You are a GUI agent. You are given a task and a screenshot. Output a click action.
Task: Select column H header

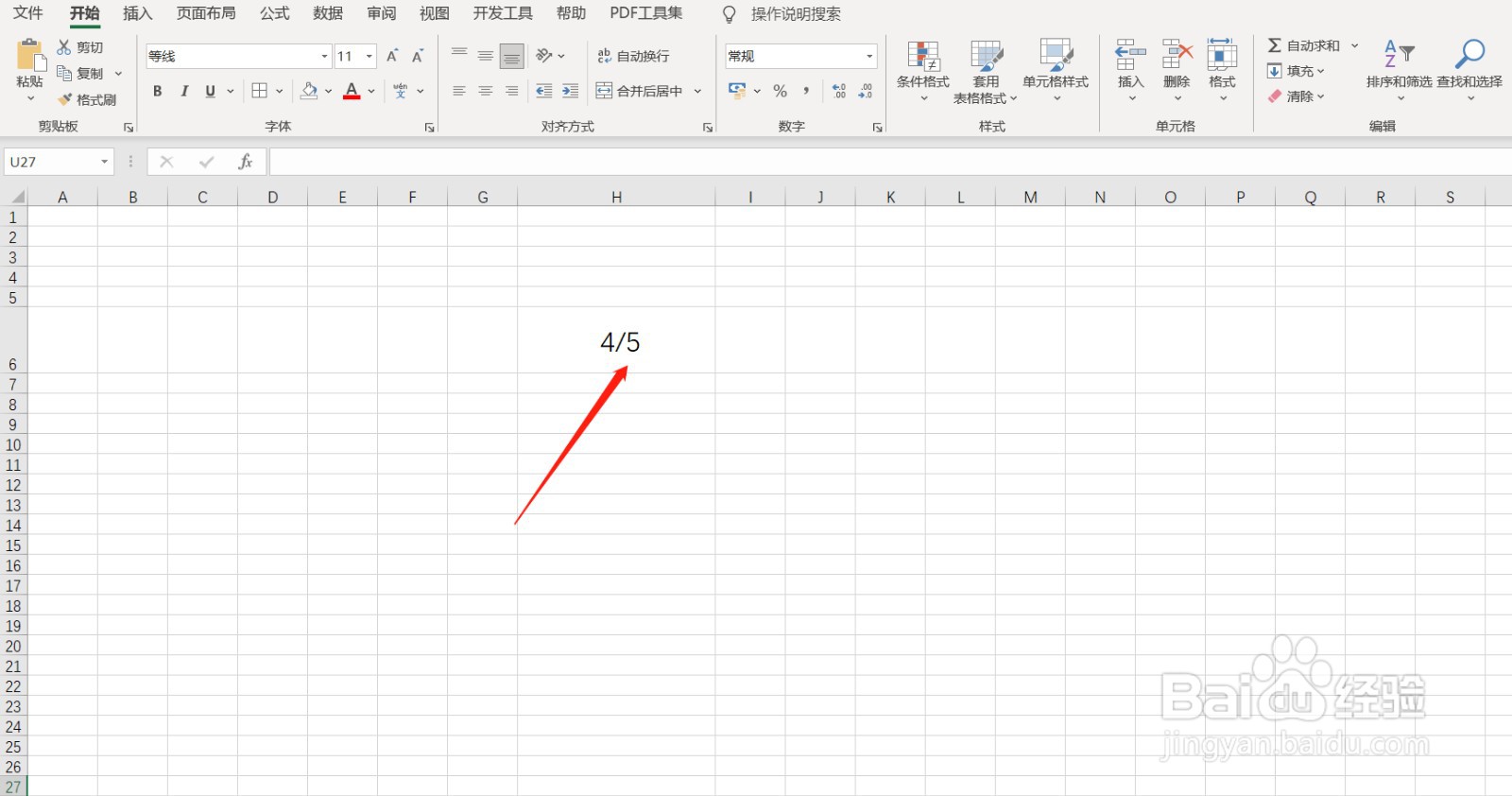pyautogui.click(x=616, y=197)
